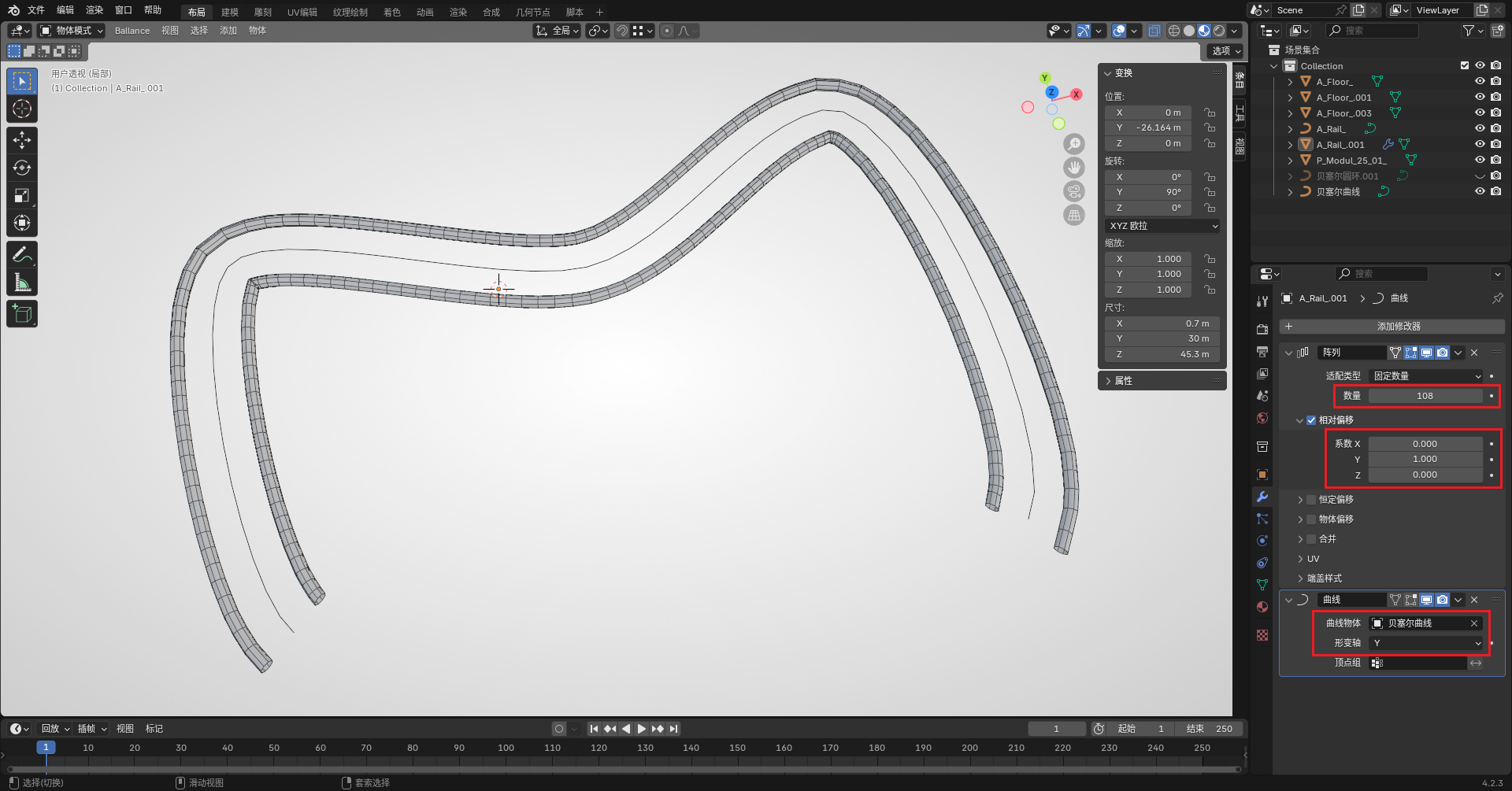Click the 系数 Y 1.000 field
The image size is (1512, 791).
pyautogui.click(x=1425, y=460)
